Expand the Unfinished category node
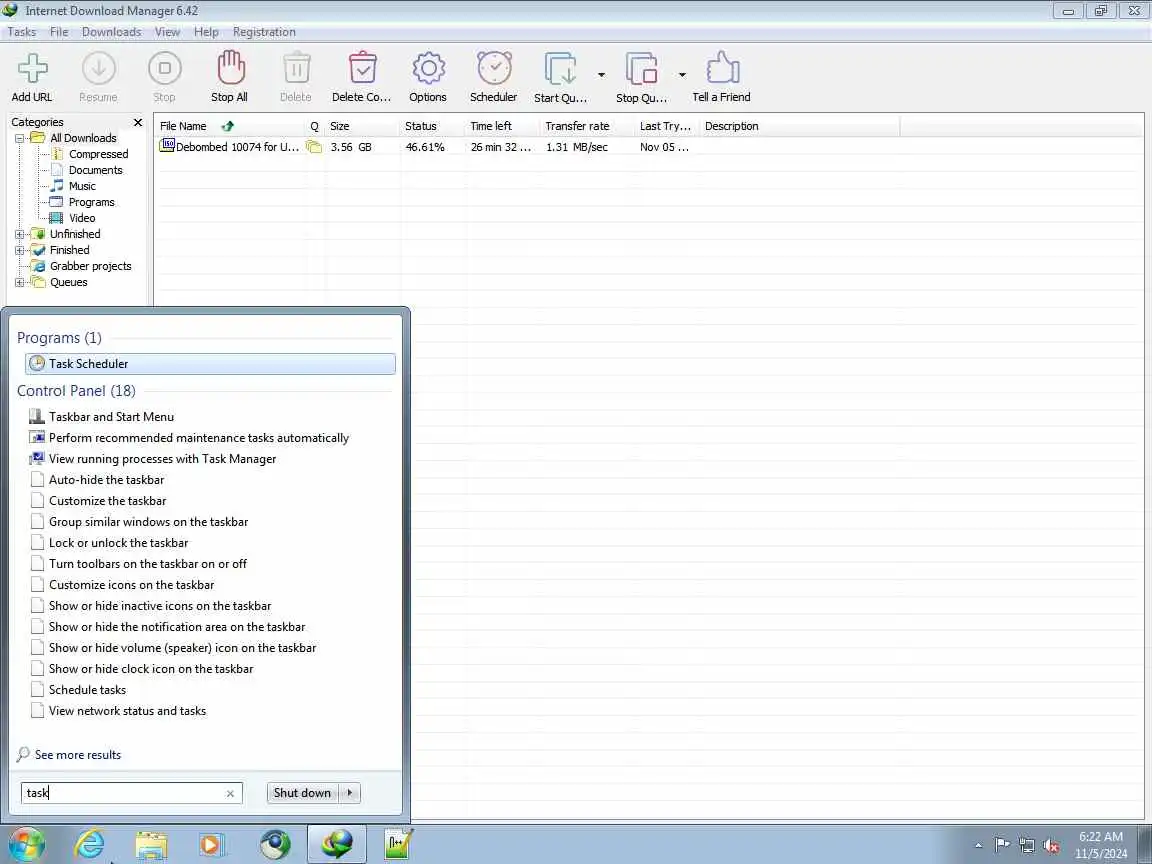 point(20,234)
